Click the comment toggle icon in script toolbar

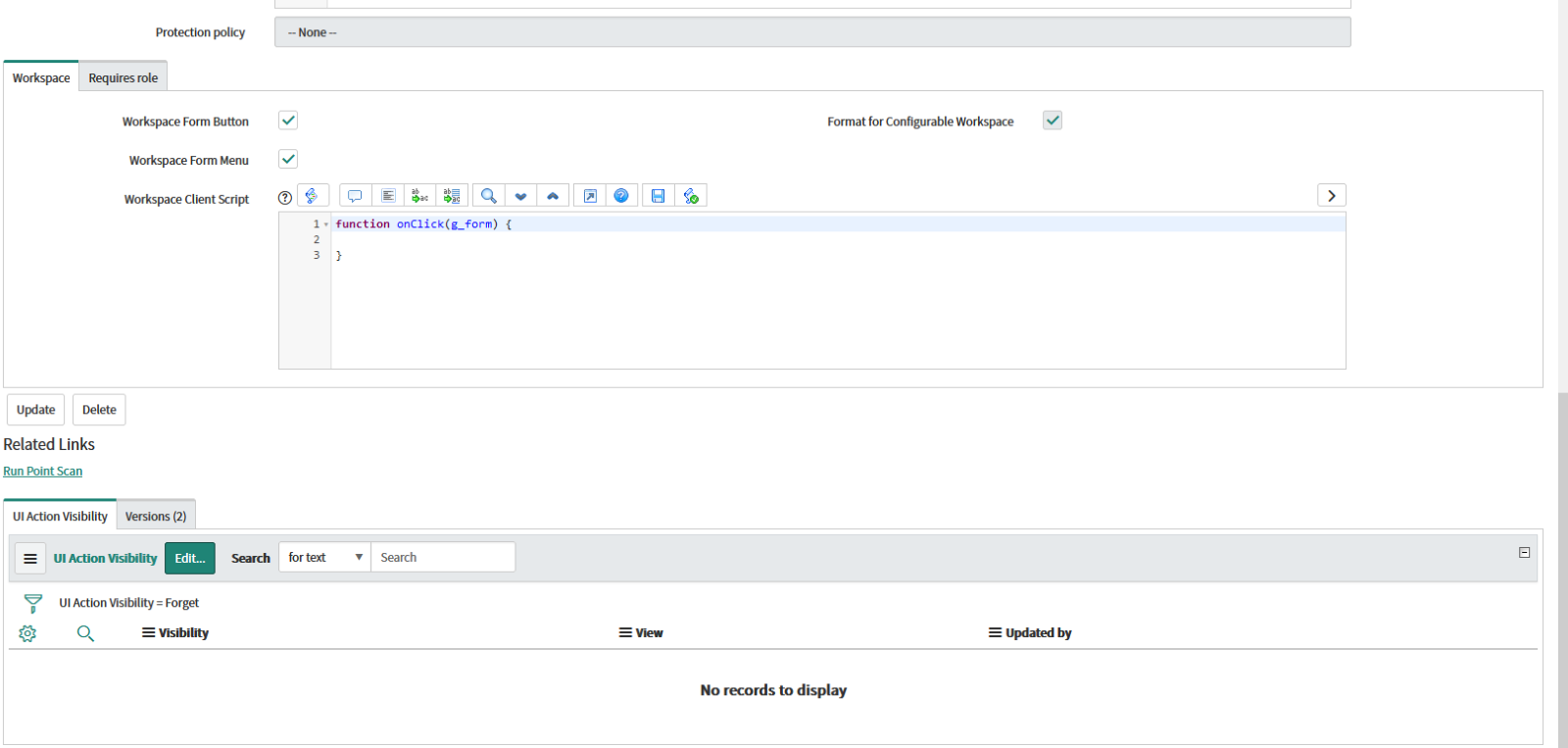(x=355, y=196)
